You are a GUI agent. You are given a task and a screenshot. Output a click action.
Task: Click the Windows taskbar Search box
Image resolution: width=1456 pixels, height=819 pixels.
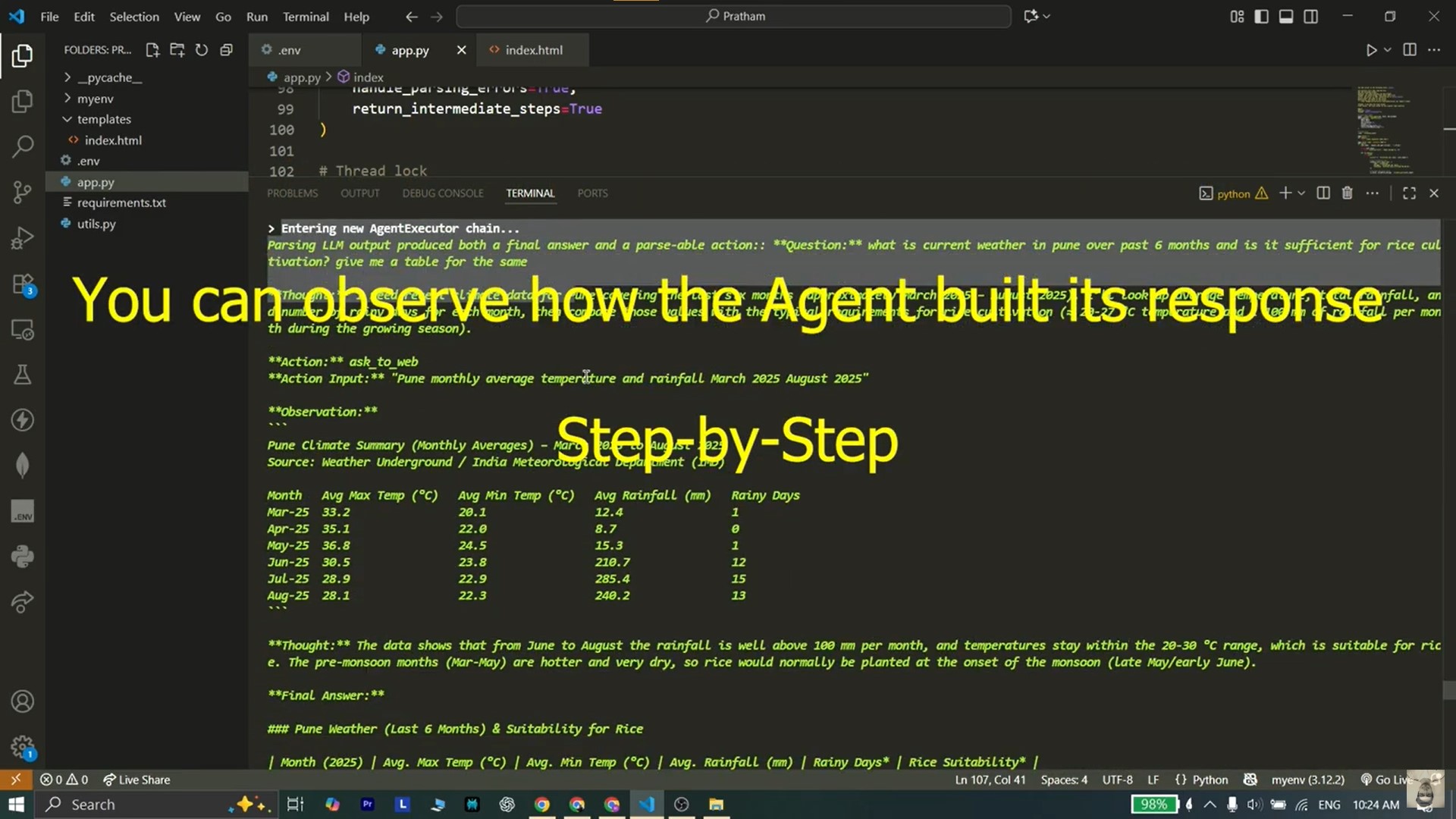click(x=155, y=805)
